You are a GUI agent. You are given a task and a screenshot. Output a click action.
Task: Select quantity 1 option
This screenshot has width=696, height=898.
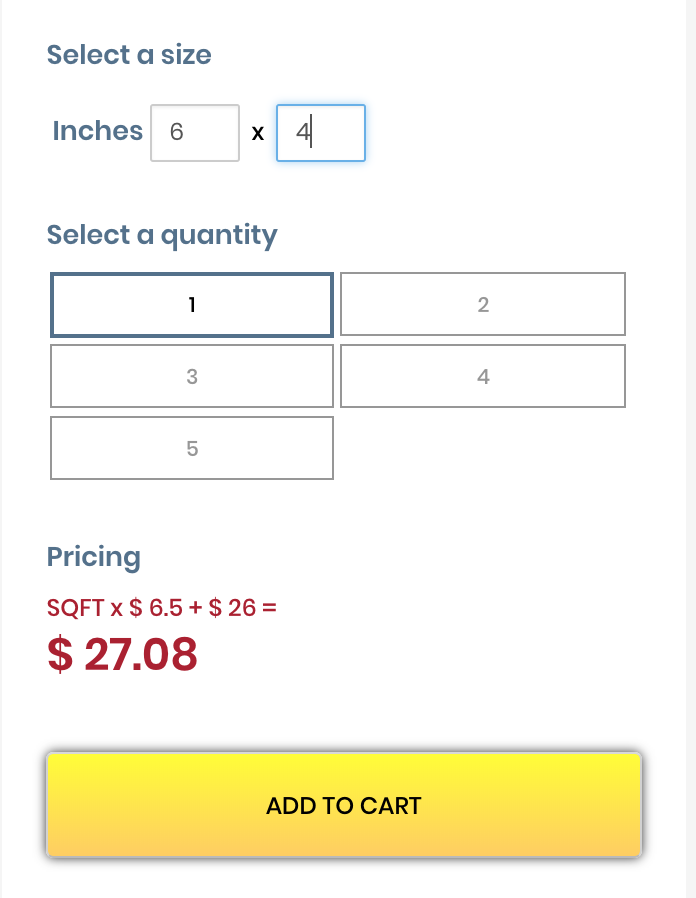tap(191, 305)
